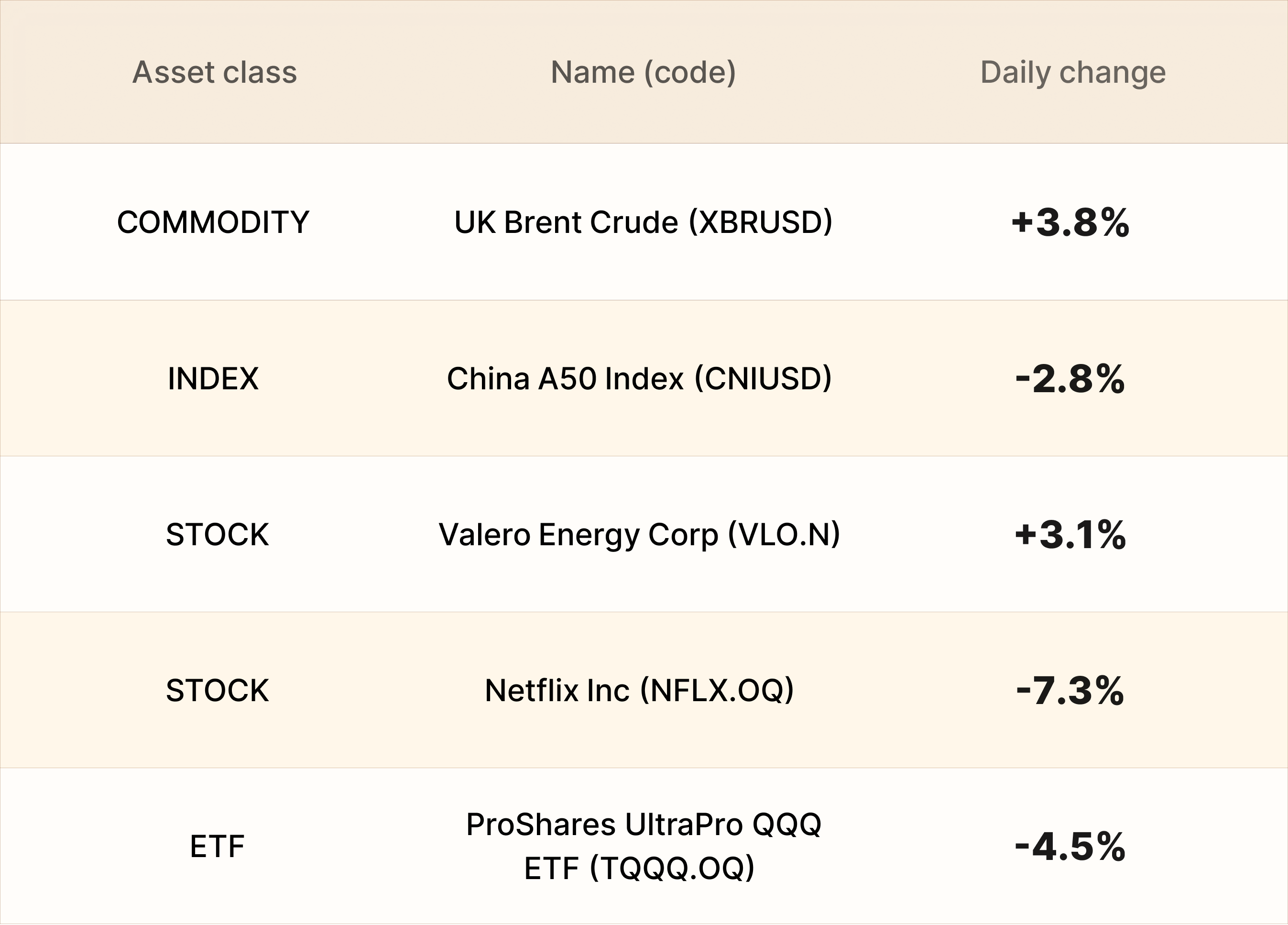The height and width of the screenshot is (925, 1288).
Task: Click the +3.1% daily change value
Action: [x=1070, y=535]
